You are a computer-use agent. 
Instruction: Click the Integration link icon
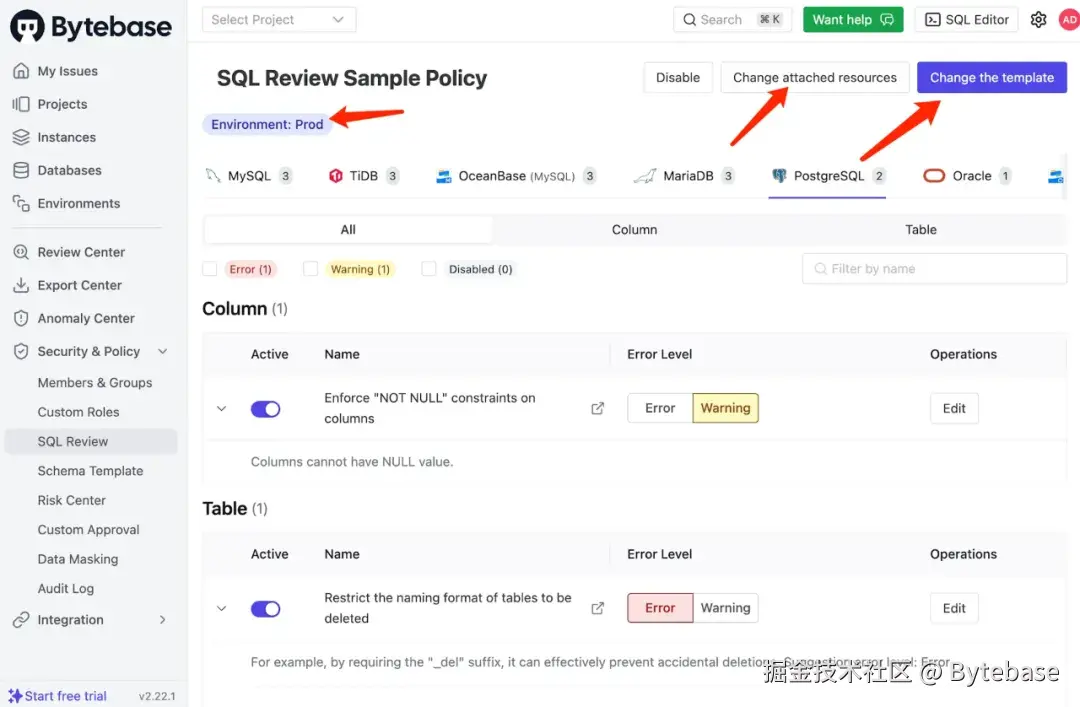click(x=21, y=619)
